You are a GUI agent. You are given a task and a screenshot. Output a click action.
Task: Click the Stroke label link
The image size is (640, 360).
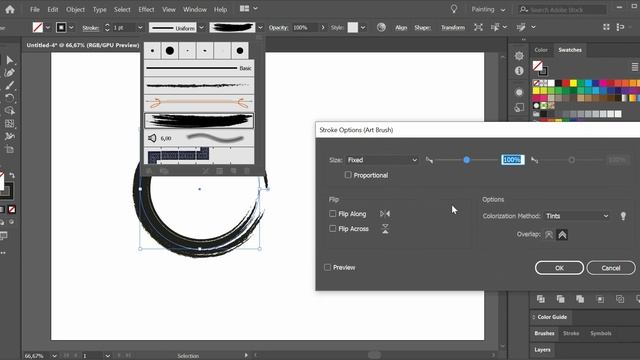(x=91, y=28)
